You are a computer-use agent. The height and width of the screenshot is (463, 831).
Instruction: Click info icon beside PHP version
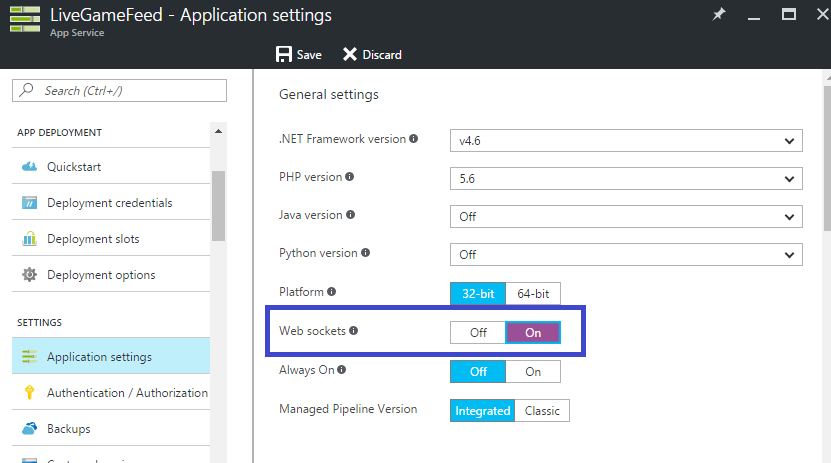coord(349,177)
